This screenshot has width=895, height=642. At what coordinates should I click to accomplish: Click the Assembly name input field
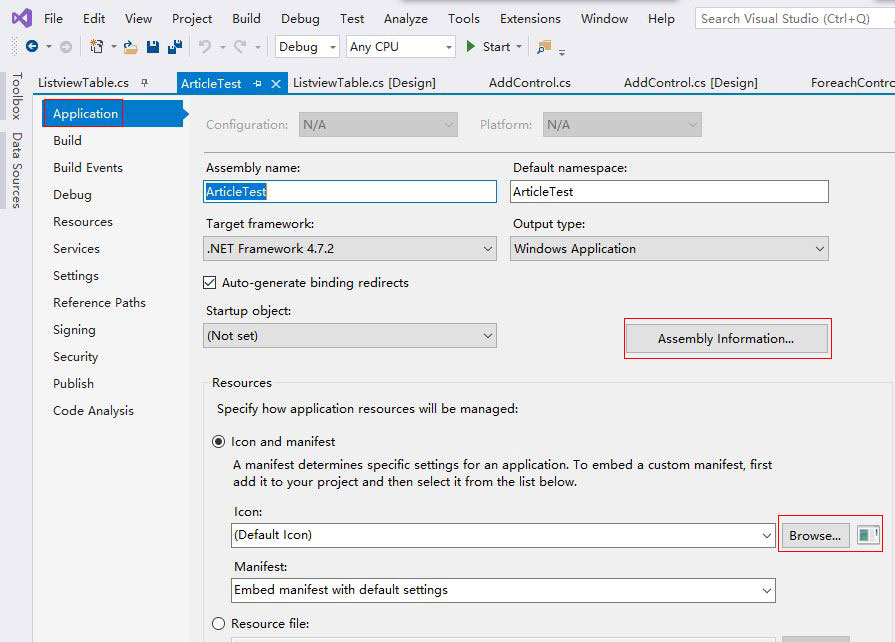click(350, 192)
